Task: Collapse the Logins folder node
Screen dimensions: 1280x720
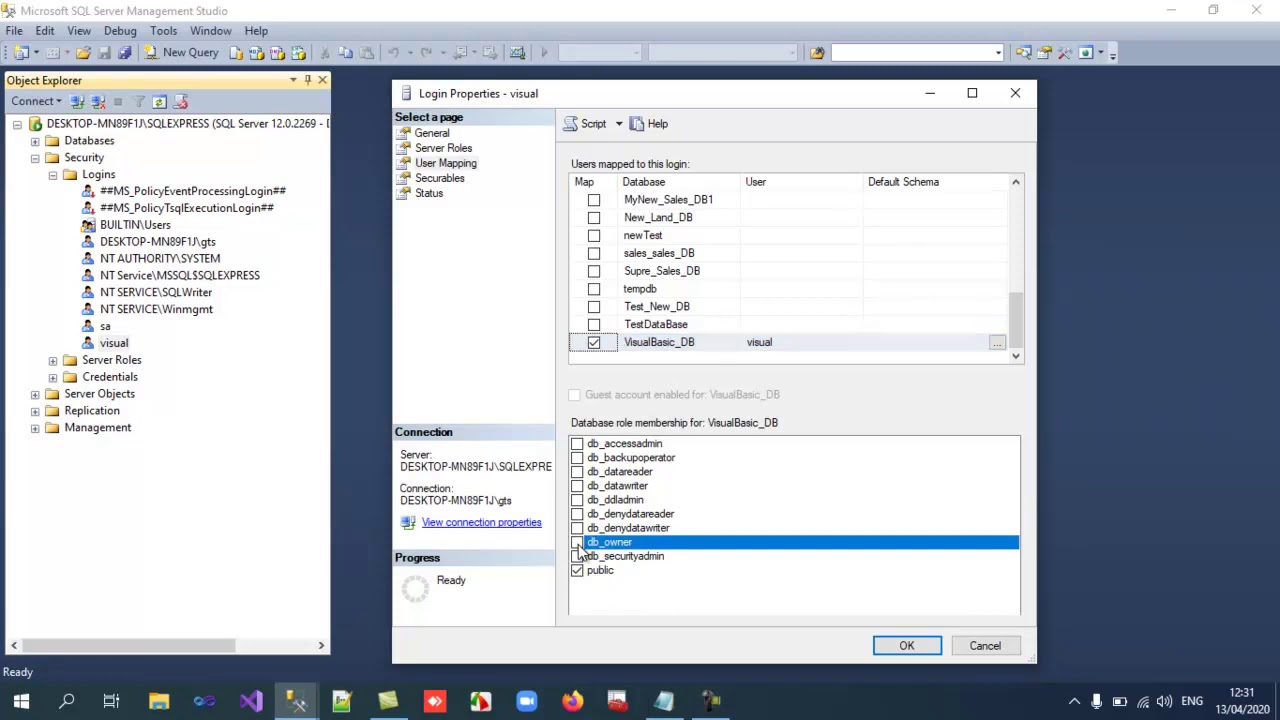Action: click(x=53, y=175)
